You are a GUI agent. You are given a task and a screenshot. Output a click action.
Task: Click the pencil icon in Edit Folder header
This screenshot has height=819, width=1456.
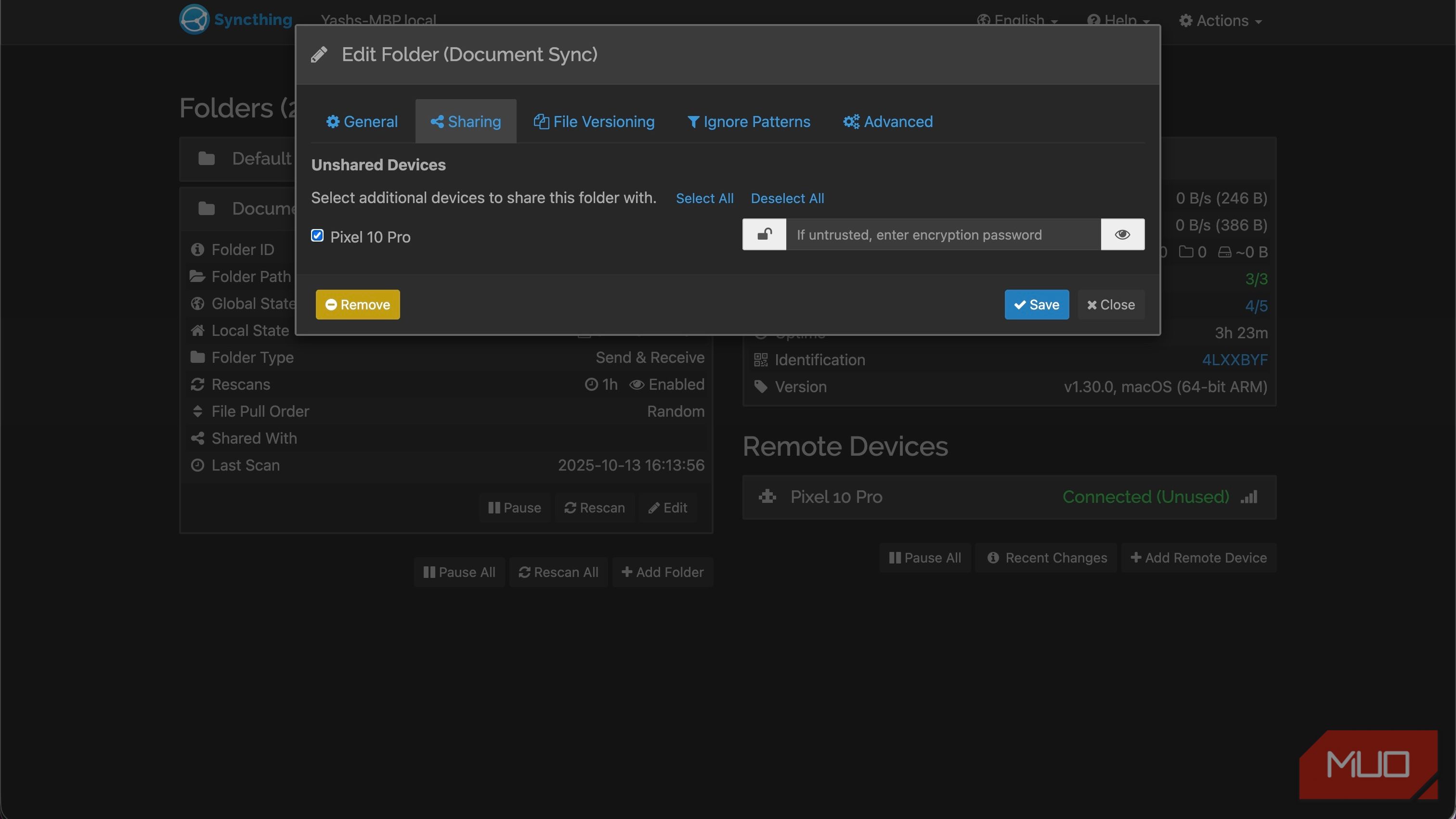click(319, 55)
